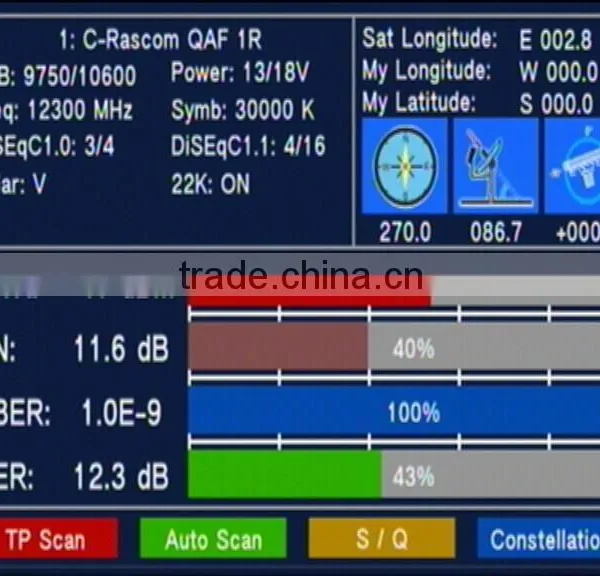
Task: Click the azimuth reading 270.0
Action: click(405, 232)
